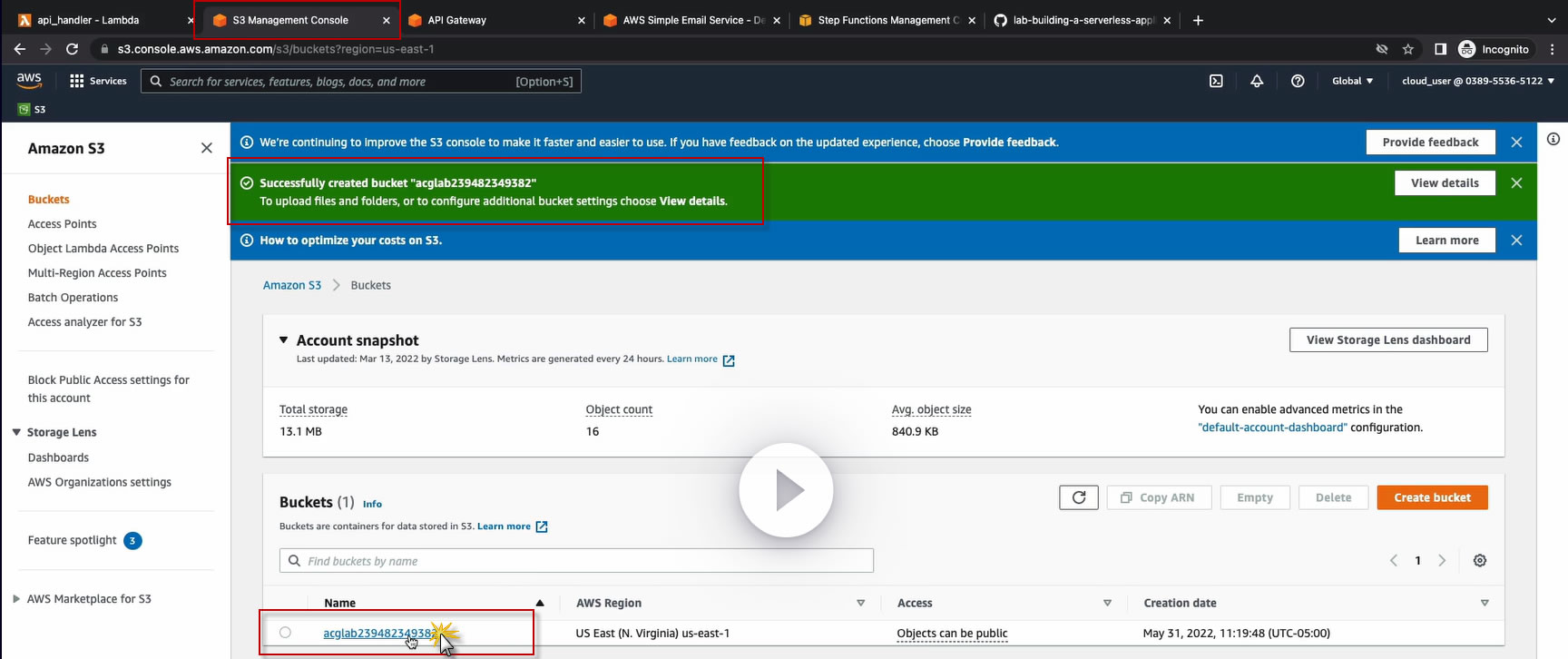Go back in browser history
This screenshot has height=659, width=1568.
pos(20,49)
